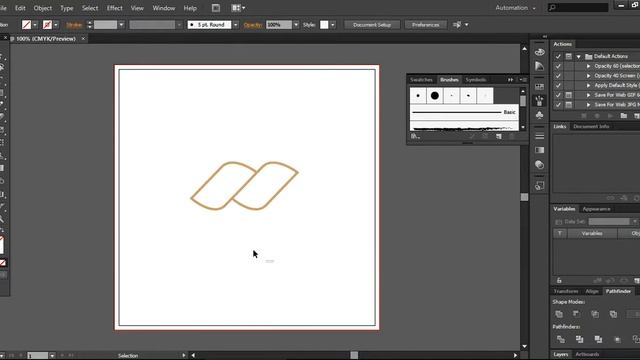Screen dimensions: 640x360
Task: Toggle the Save For Web GIF action checkmark
Action: pos(558,95)
